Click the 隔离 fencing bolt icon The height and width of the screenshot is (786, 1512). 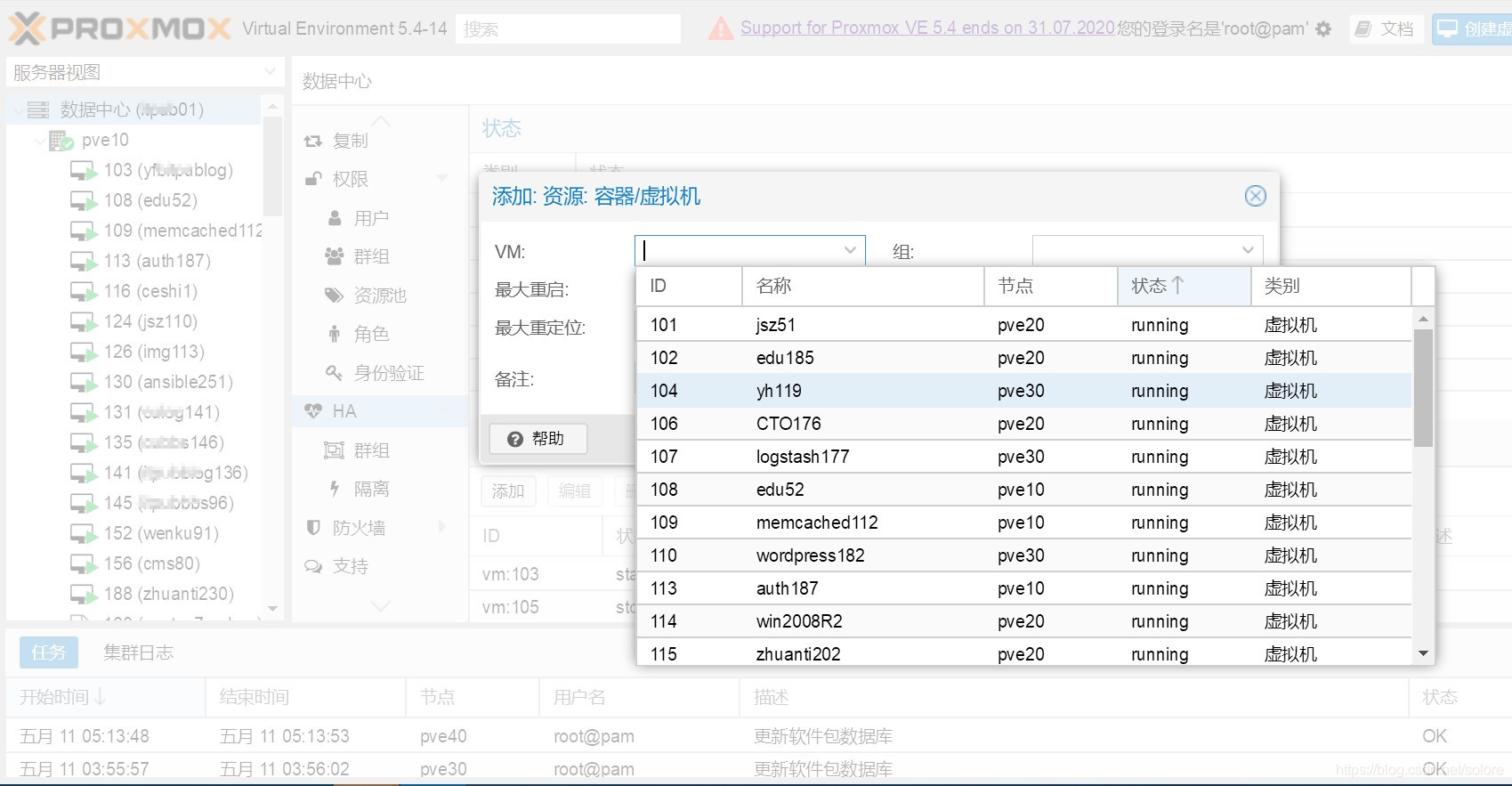(335, 489)
